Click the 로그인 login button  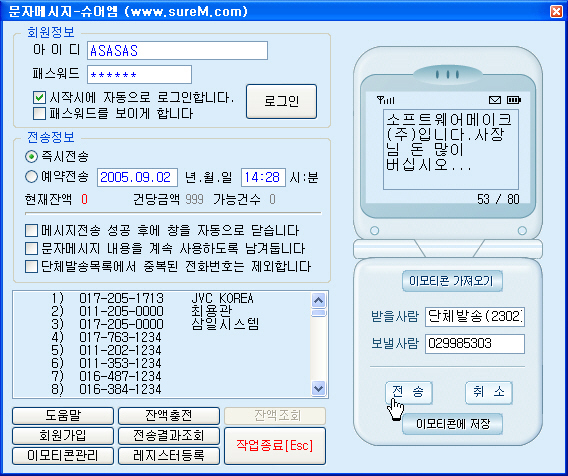281,101
